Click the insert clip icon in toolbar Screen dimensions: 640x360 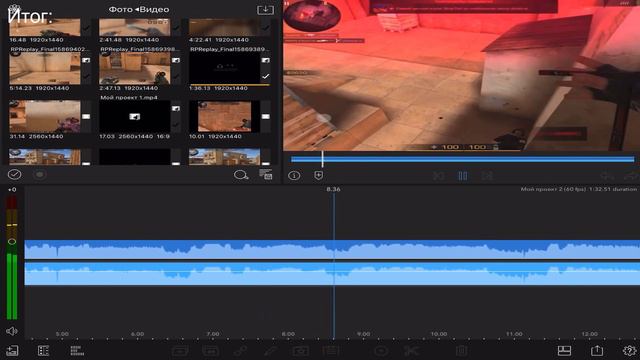[x=180, y=351]
